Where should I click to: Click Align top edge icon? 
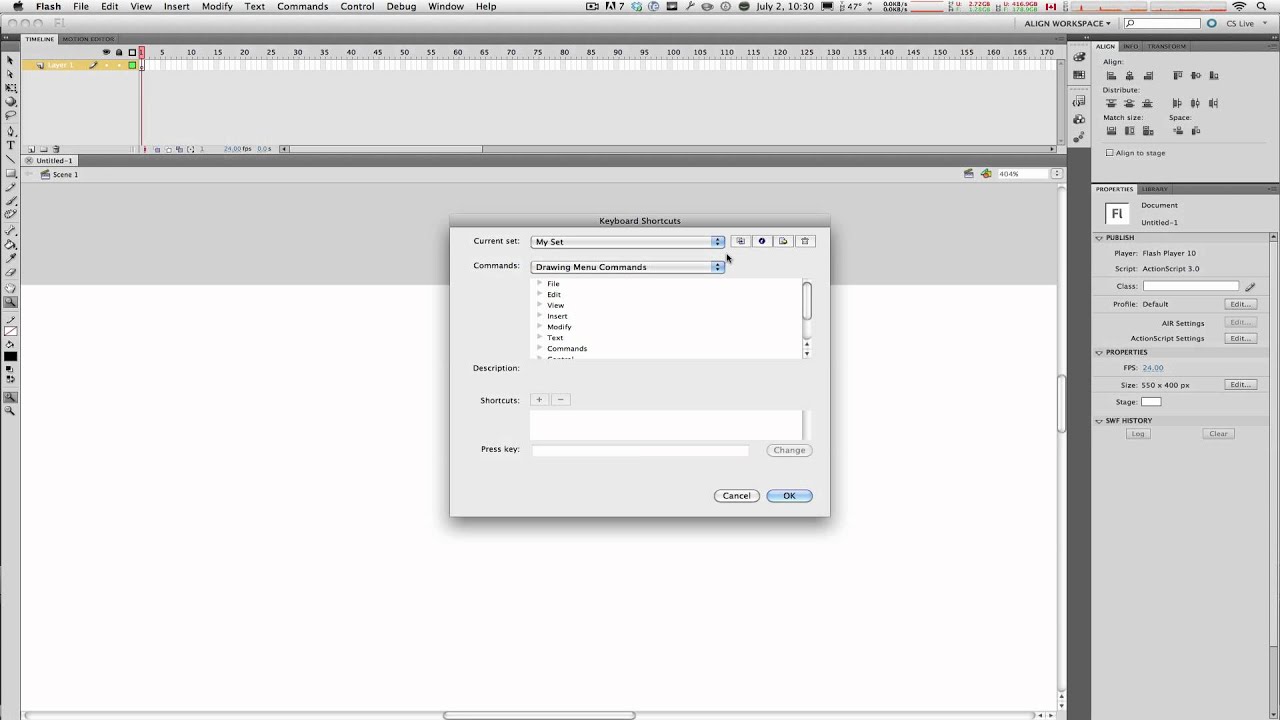[x=1178, y=76]
